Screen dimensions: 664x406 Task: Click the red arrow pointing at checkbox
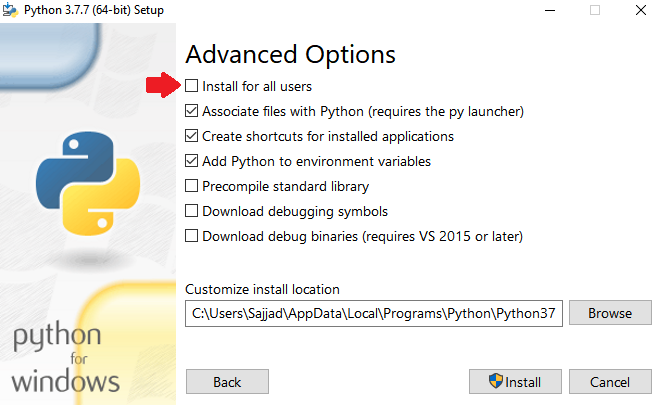[x=163, y=85]
